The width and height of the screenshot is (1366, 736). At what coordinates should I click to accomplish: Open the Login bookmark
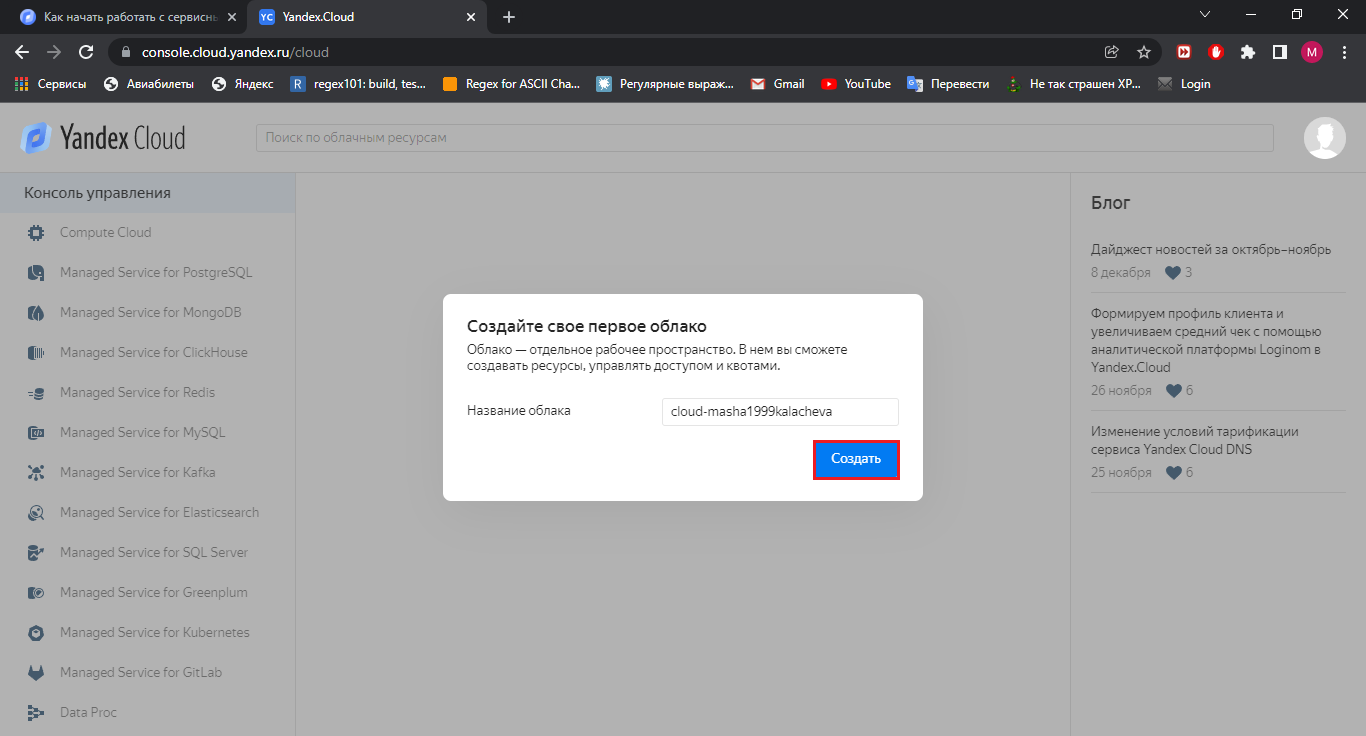pyautogui.click(x=1184, y=84)
